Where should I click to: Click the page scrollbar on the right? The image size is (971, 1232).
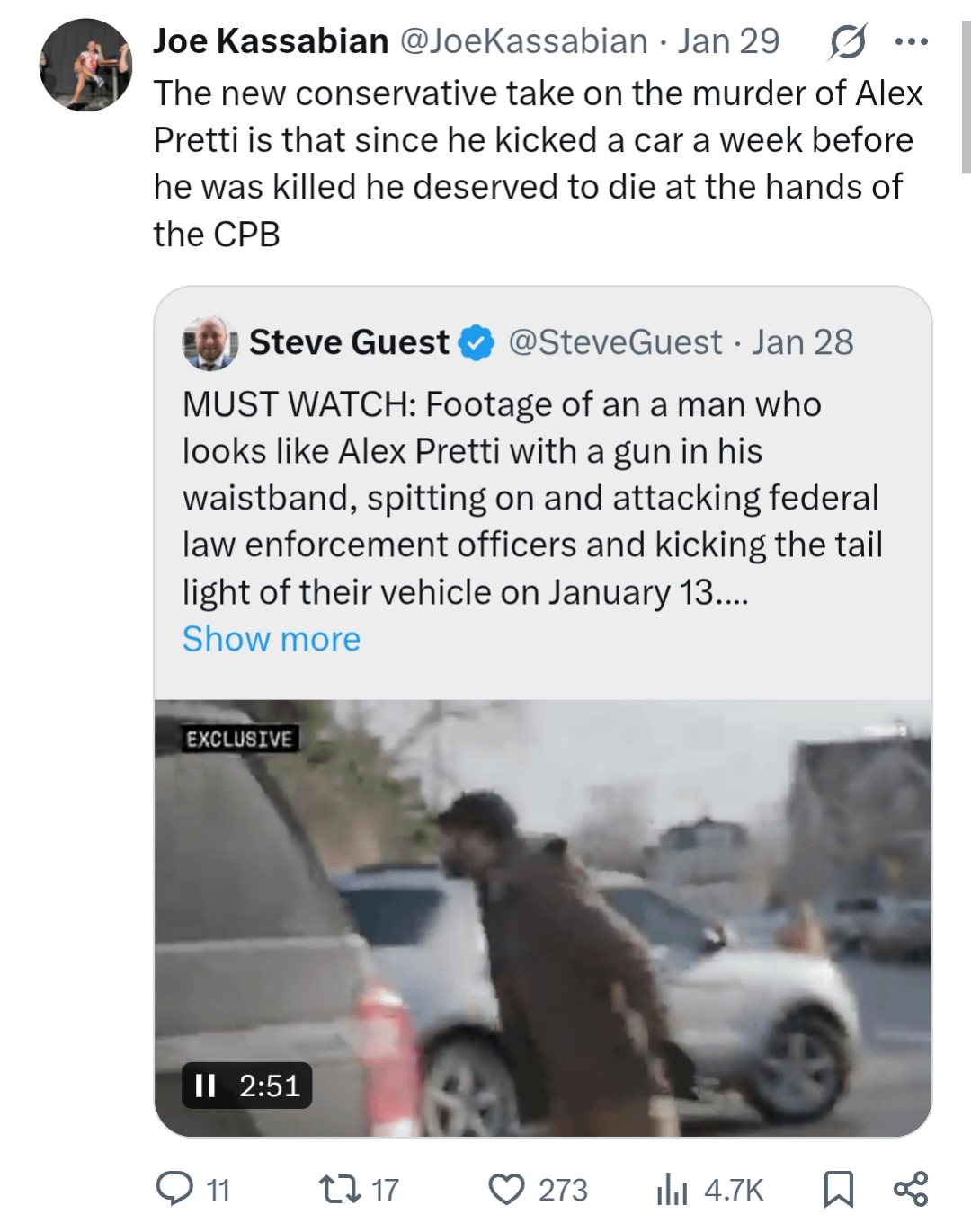966,97
